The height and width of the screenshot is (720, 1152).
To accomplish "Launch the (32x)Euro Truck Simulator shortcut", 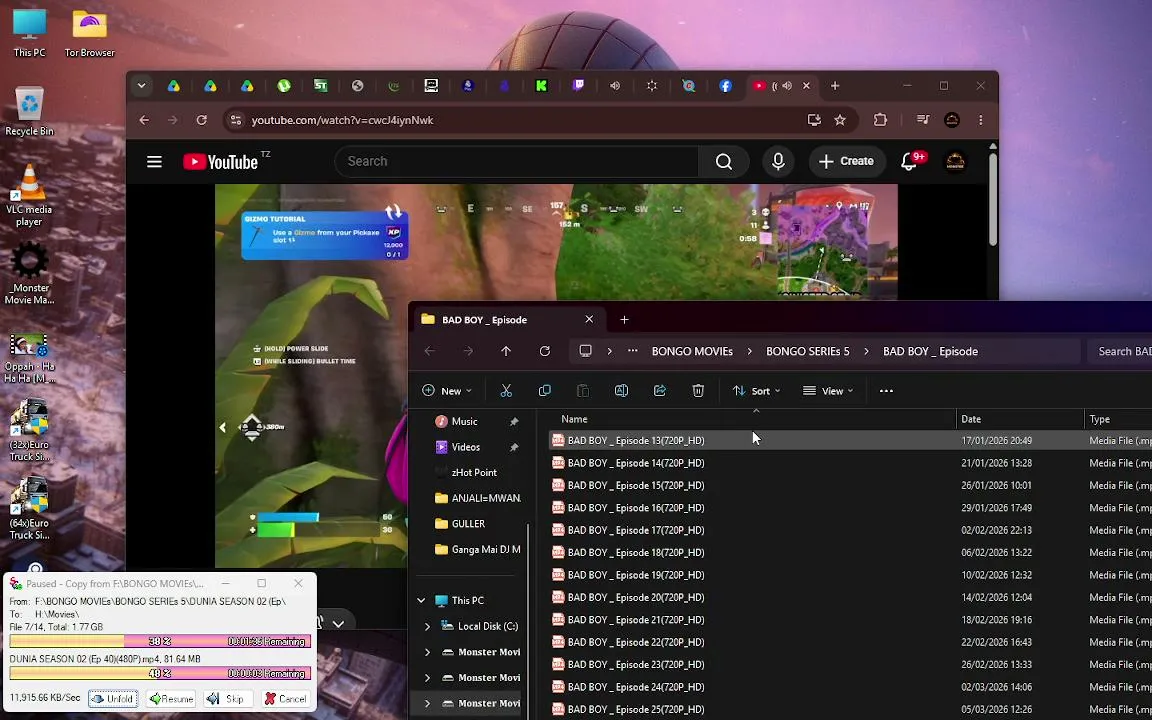I will (29, 431).
